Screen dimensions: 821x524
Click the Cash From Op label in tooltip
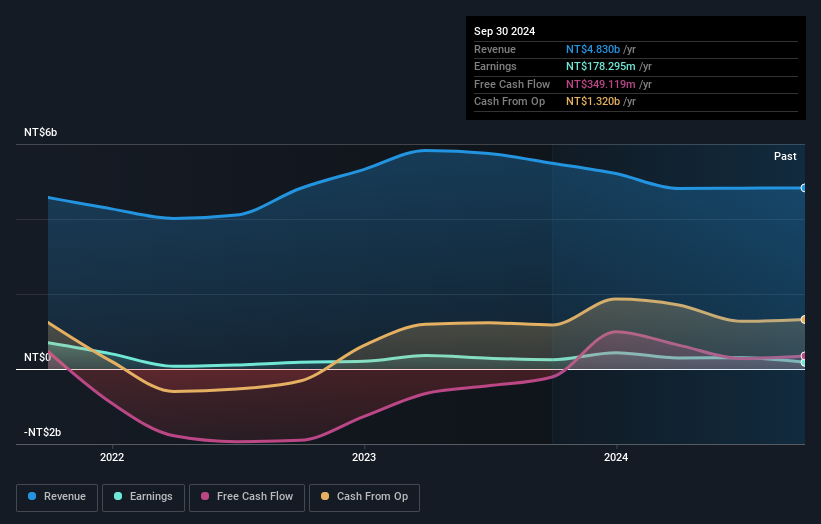[x=509, y=102]
